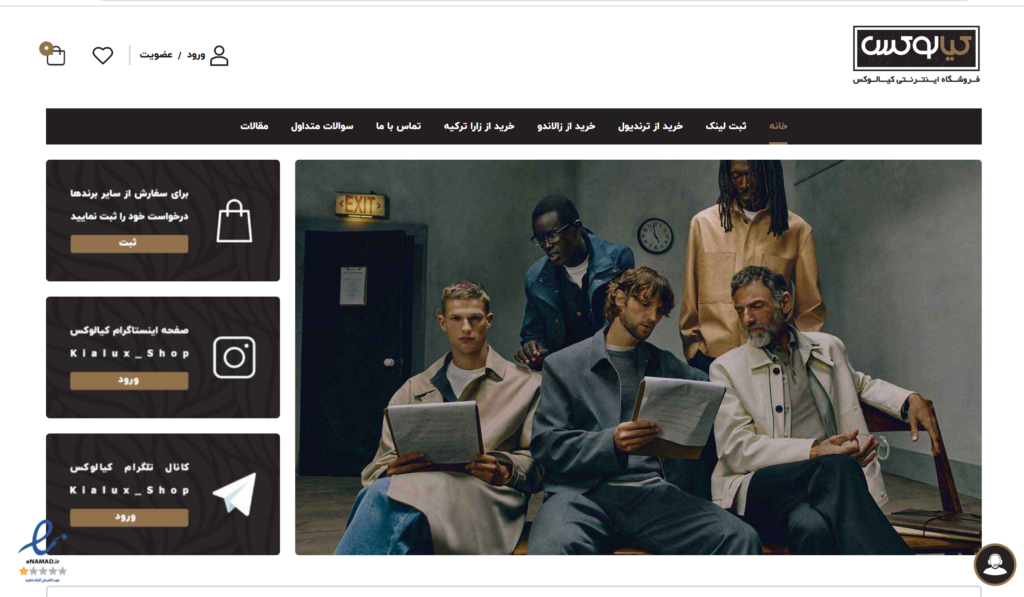
Task: Open the سوالات متداول page
Action: click(x=322, y=126)
